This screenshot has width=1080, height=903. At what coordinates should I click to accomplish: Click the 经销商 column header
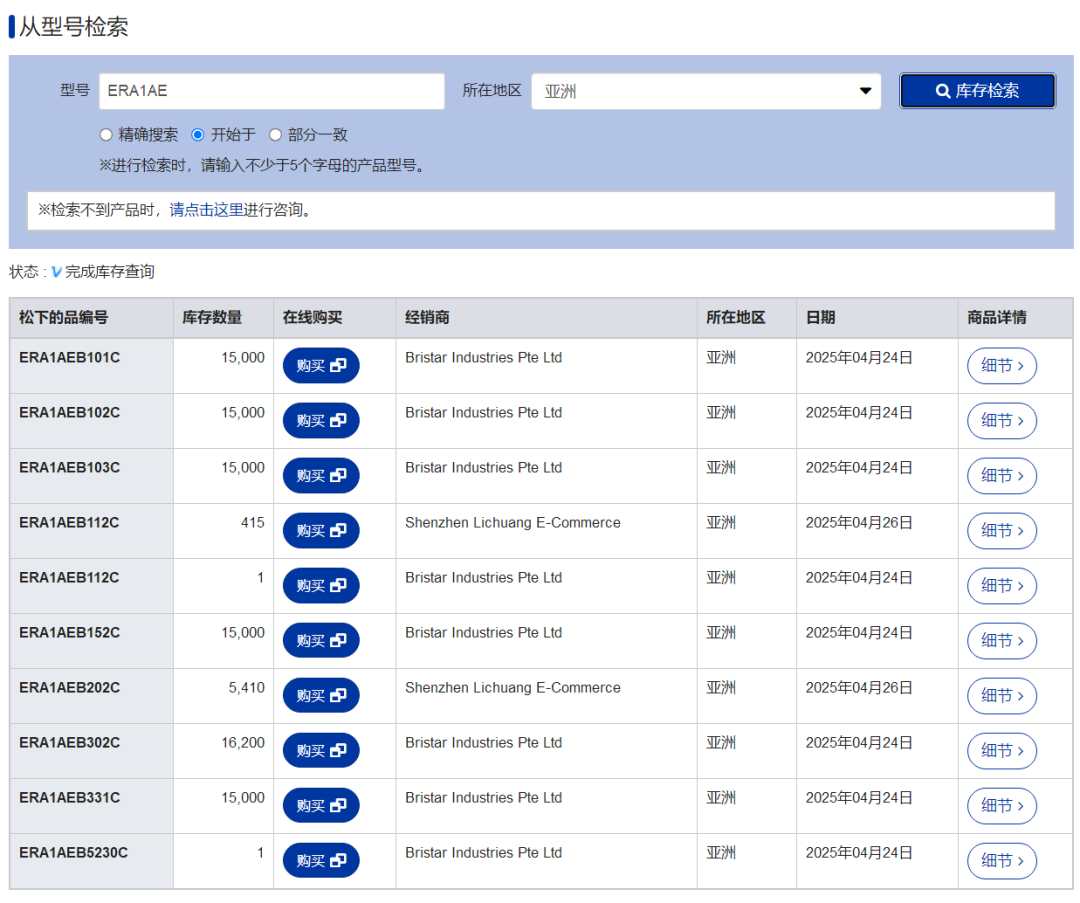pyautogui.click(x=427, y=318)
